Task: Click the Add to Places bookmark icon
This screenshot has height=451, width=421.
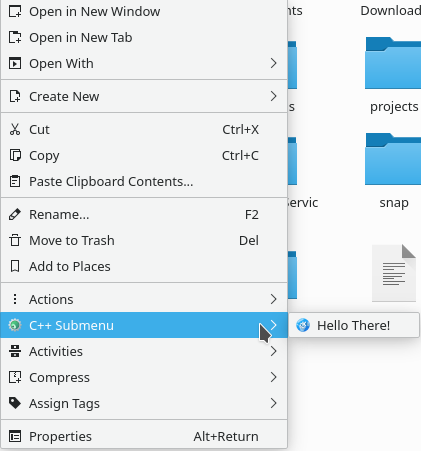Action: click(15, 266)
